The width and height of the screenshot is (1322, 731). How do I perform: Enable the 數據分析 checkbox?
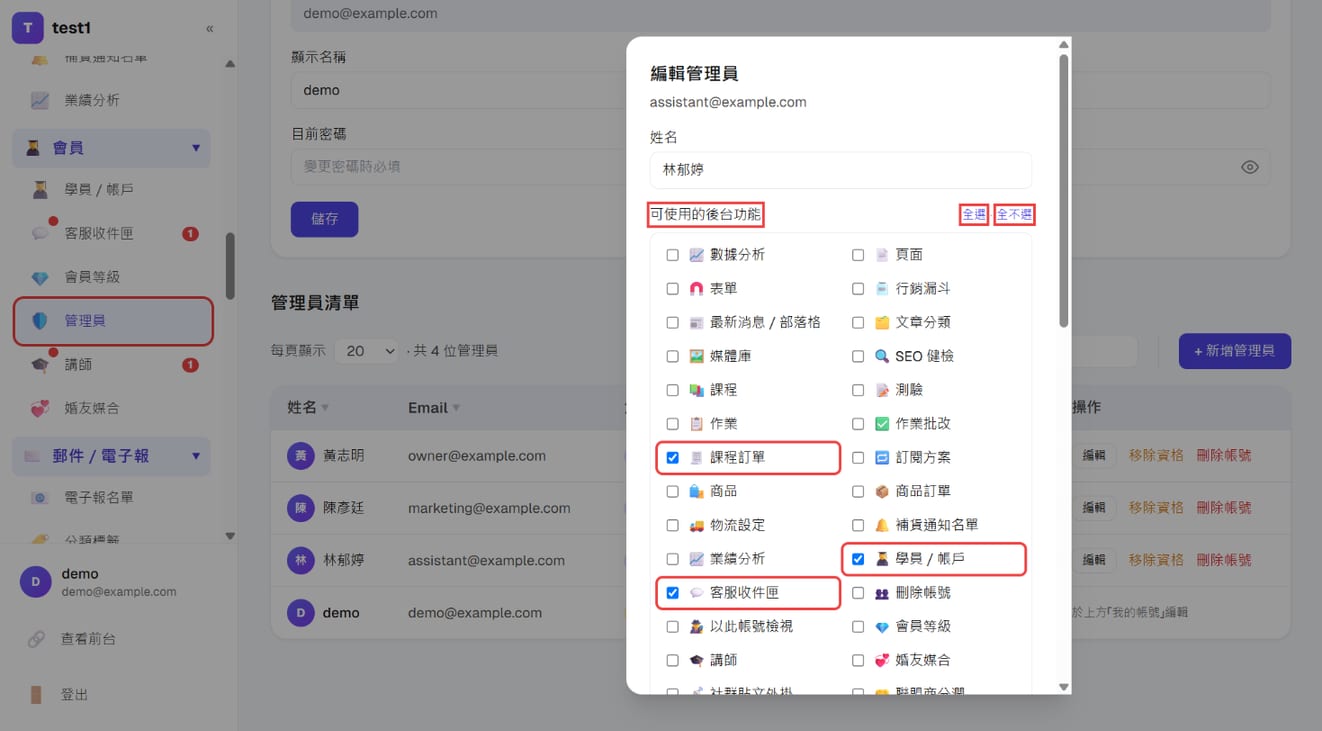click(x=673, y=255)
